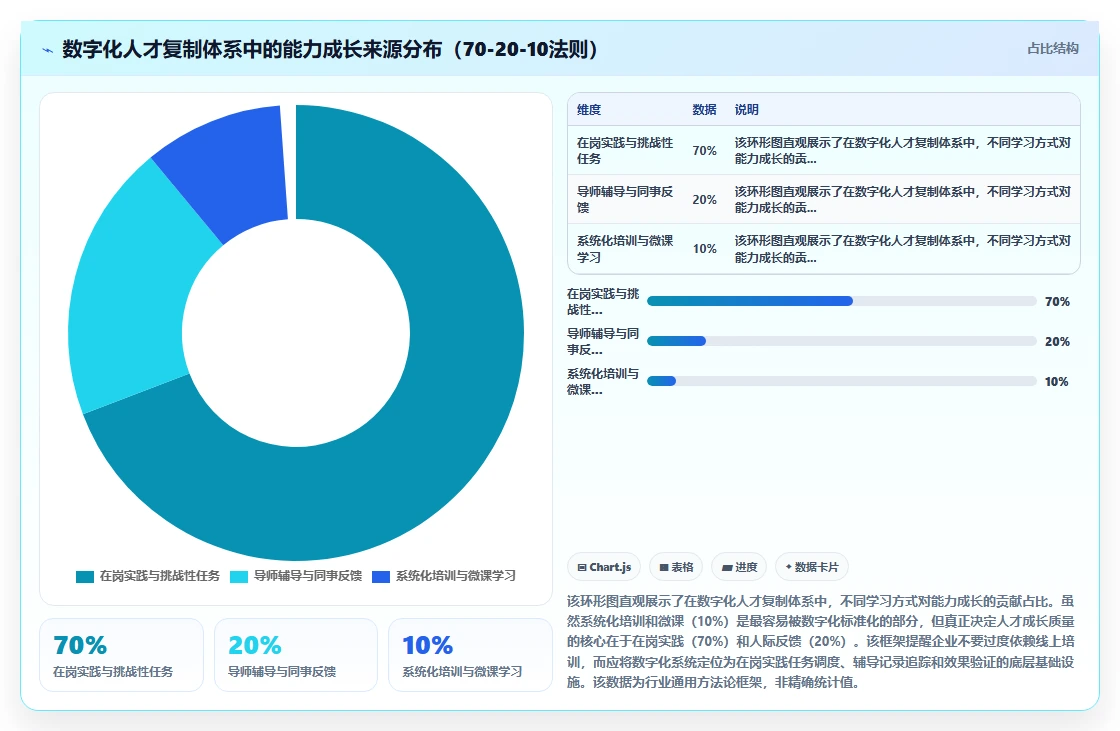Image resolution: width=1120 pixels, height=731 pixels.
Task: Click the 说明 column header
Action: (746, 109)
